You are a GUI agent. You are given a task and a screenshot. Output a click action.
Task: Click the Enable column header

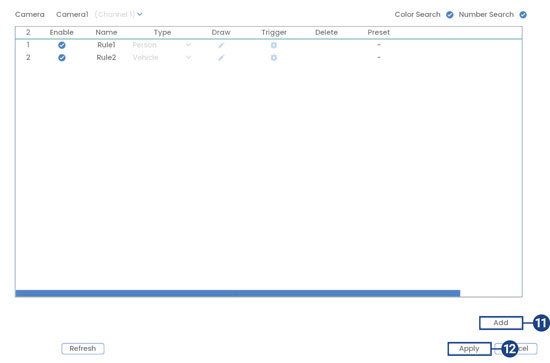(62, 32)
